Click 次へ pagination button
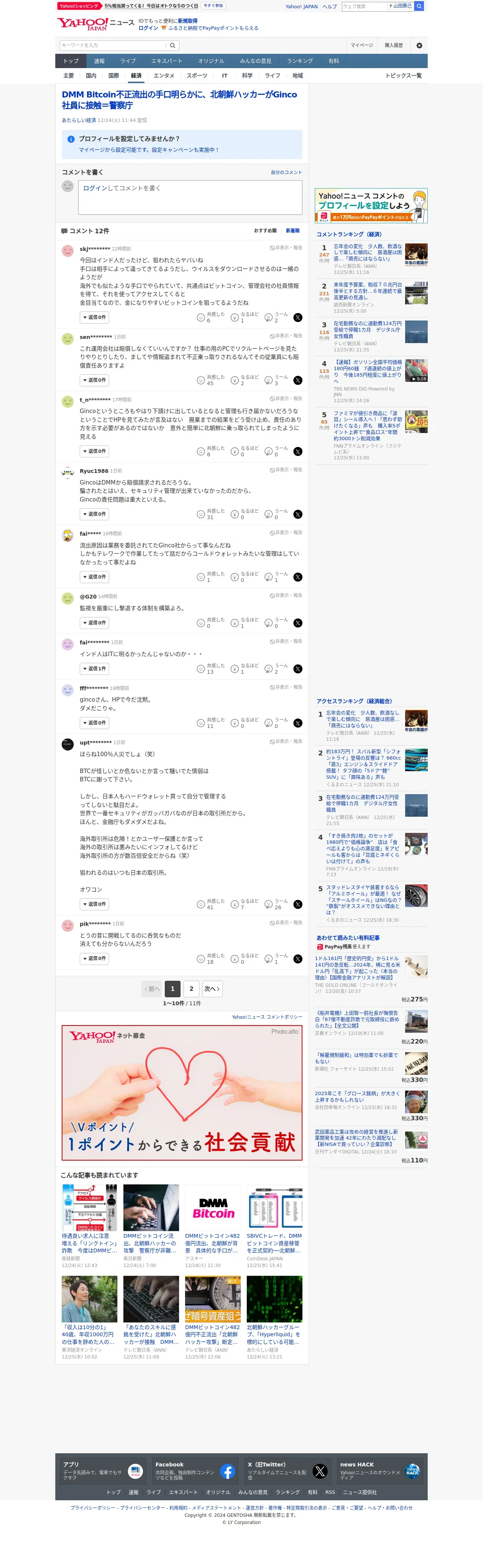 pos(212,989)
